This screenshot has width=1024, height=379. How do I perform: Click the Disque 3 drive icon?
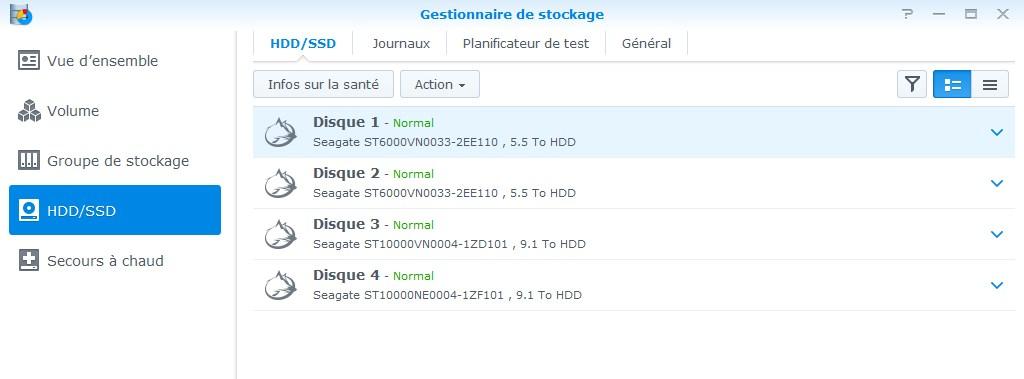[x=281, y=235]
